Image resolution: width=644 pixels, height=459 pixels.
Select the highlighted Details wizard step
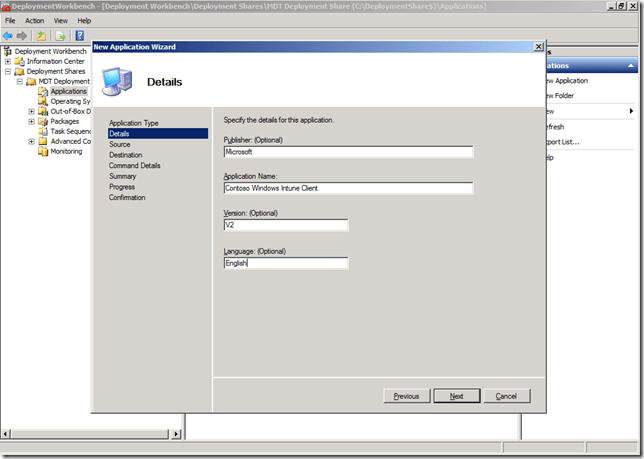(x=158, y=133)
